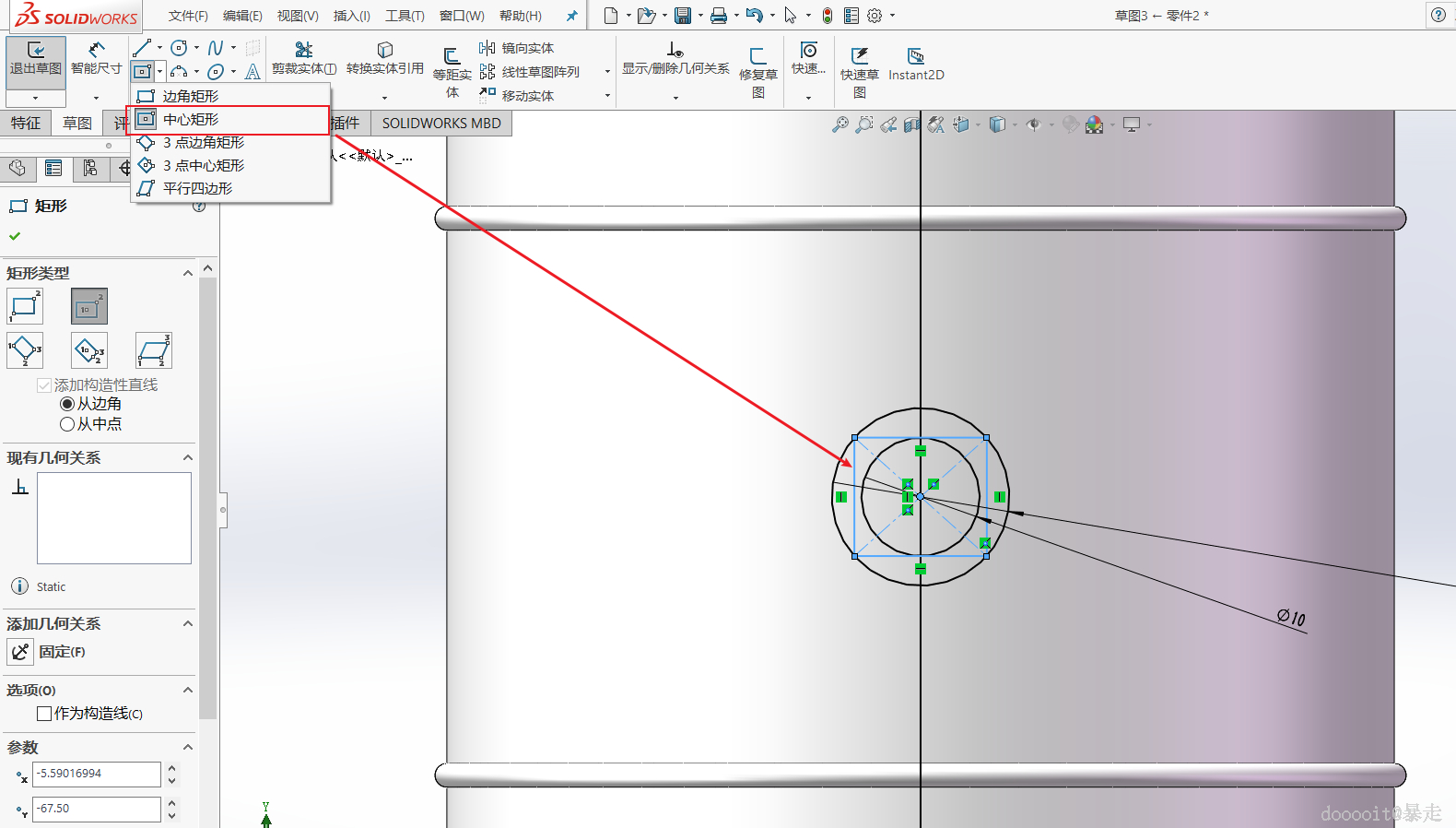Click the Undo icon

(755, 16)
